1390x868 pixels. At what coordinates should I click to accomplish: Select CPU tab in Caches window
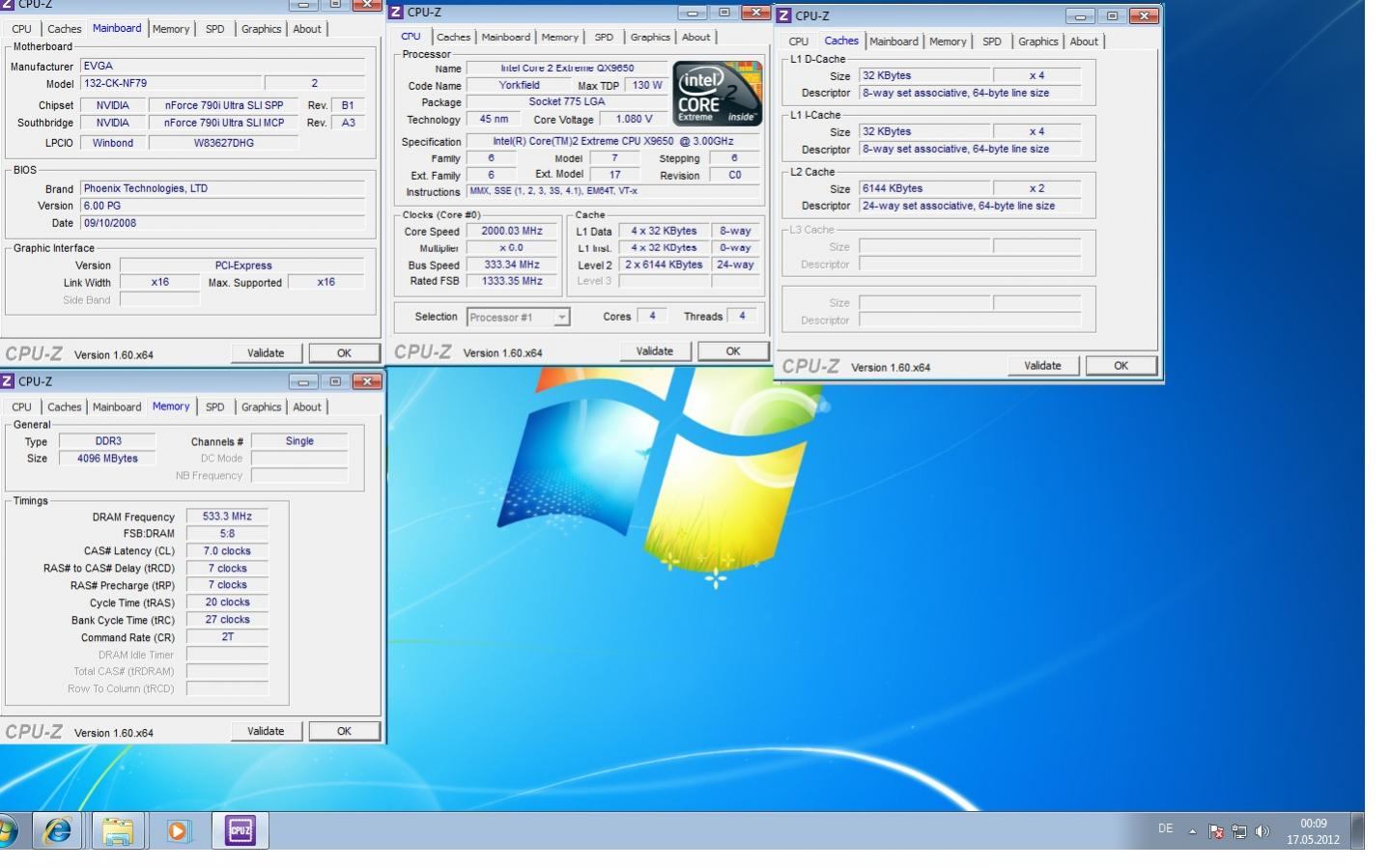click(x=798, y=42)
